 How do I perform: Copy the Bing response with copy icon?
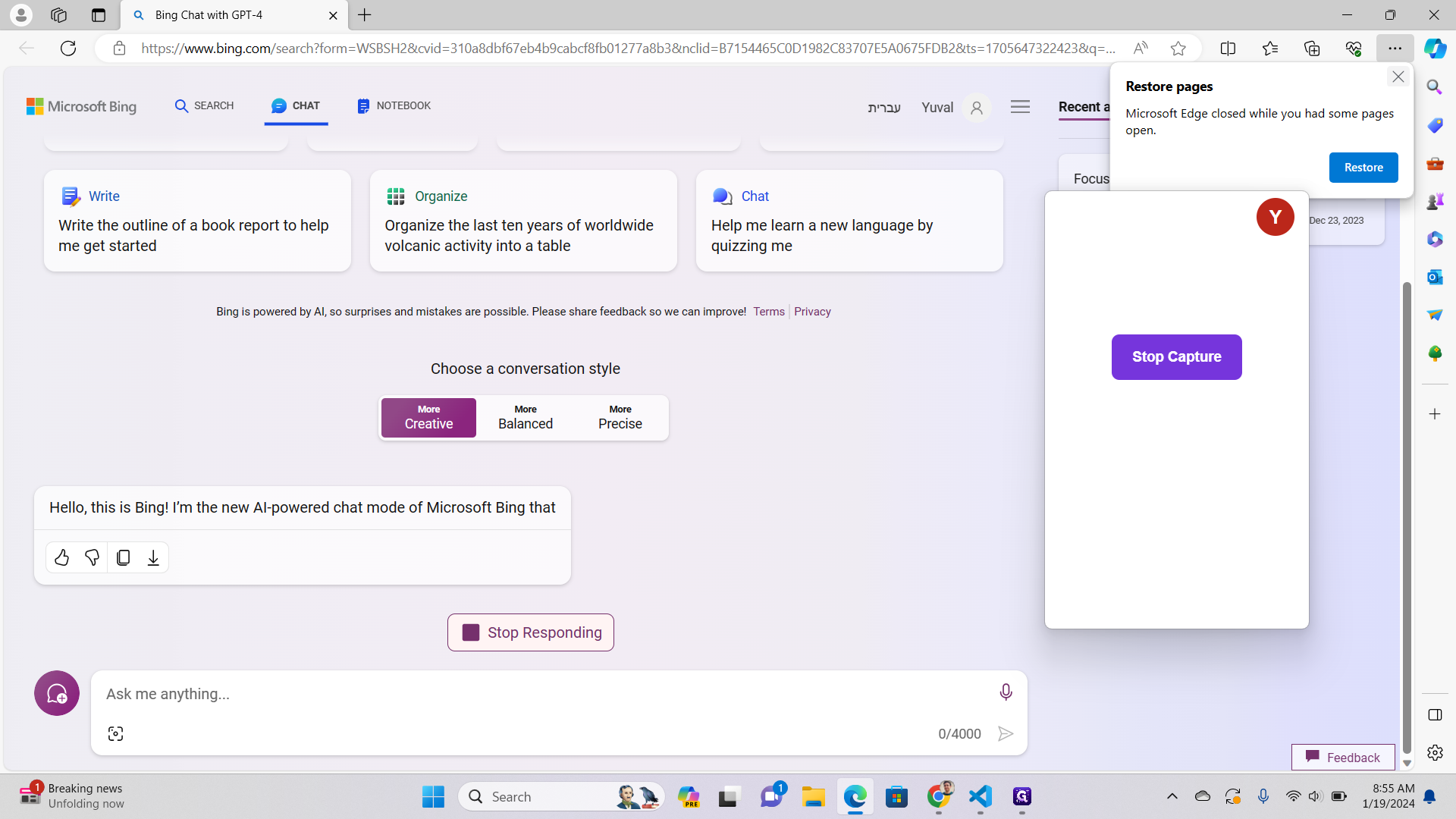(123, 557)
